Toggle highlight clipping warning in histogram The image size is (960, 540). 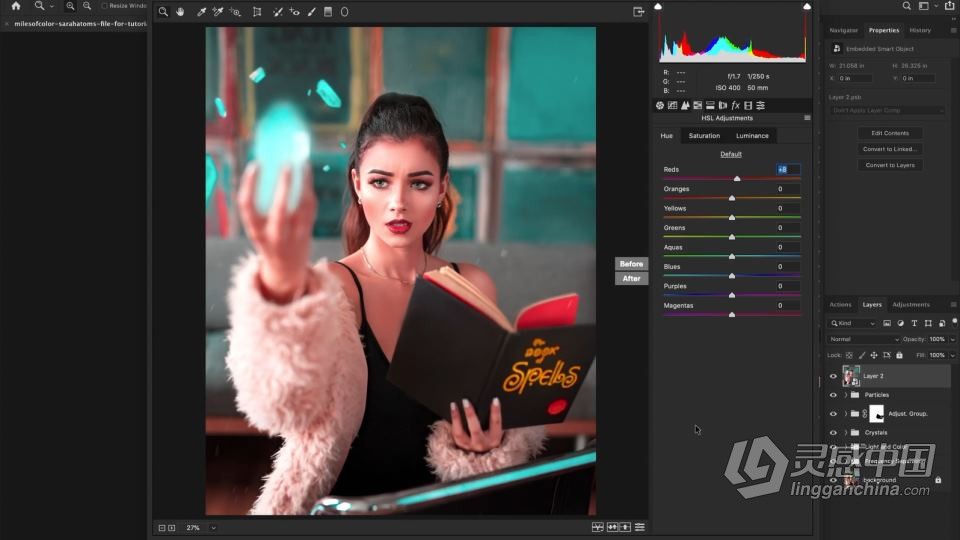tap(807, 6)
